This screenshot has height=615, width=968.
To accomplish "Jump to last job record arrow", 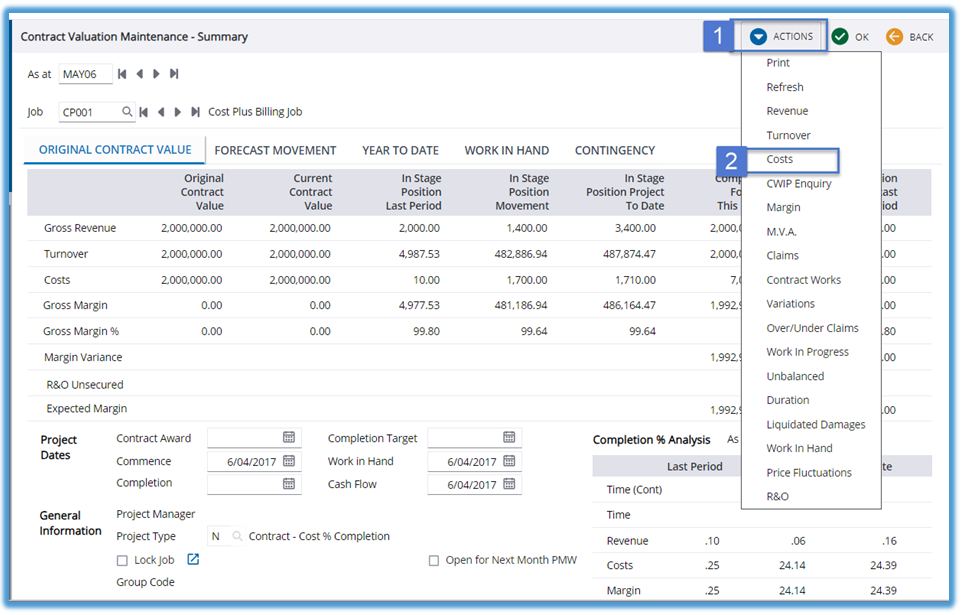I will 195,112.
